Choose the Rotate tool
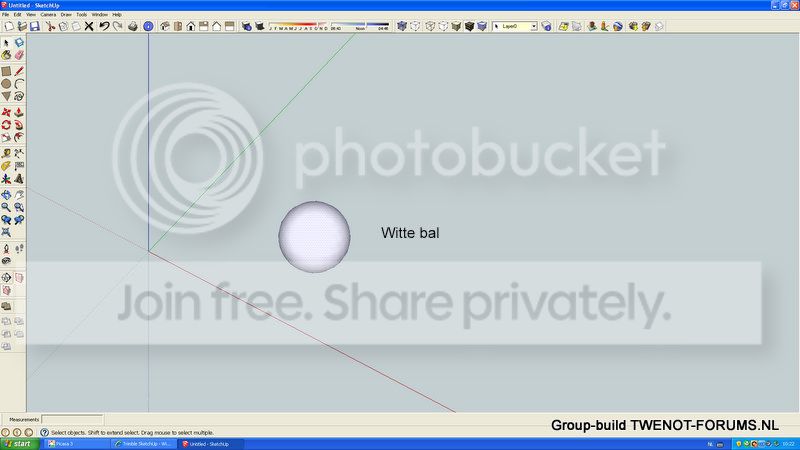This screenshot has height=450, width=800. (x=6, y=124)
